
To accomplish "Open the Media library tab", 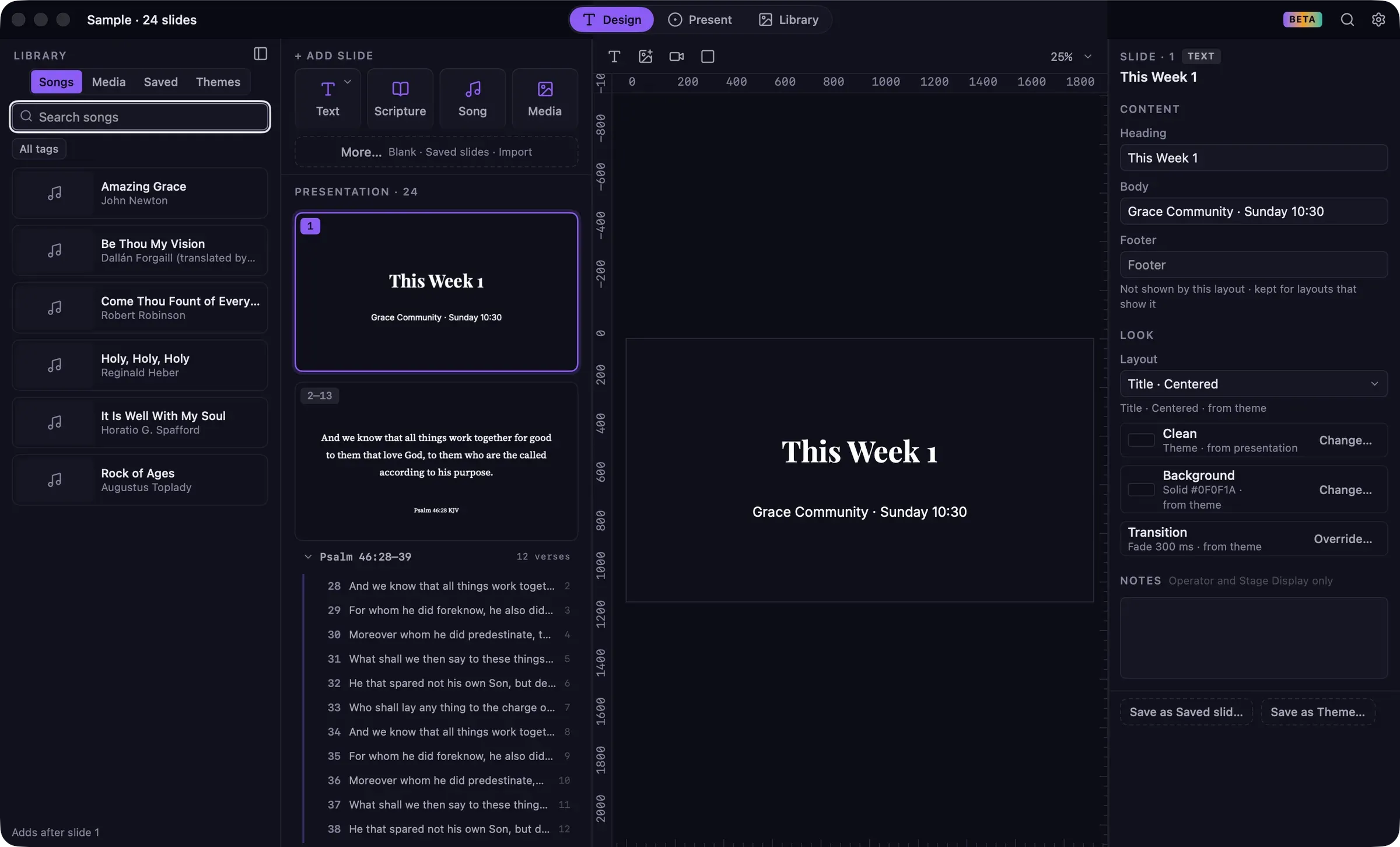I will [108, 82].
